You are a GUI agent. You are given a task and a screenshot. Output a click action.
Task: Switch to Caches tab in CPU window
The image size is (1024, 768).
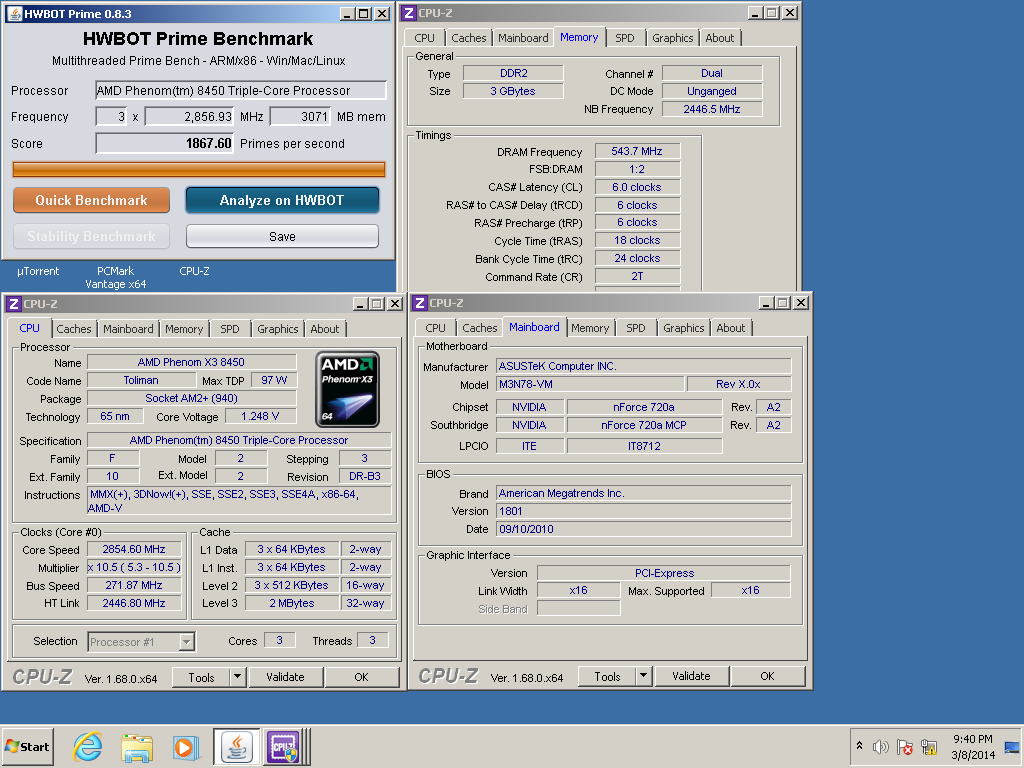pos(74,329)
